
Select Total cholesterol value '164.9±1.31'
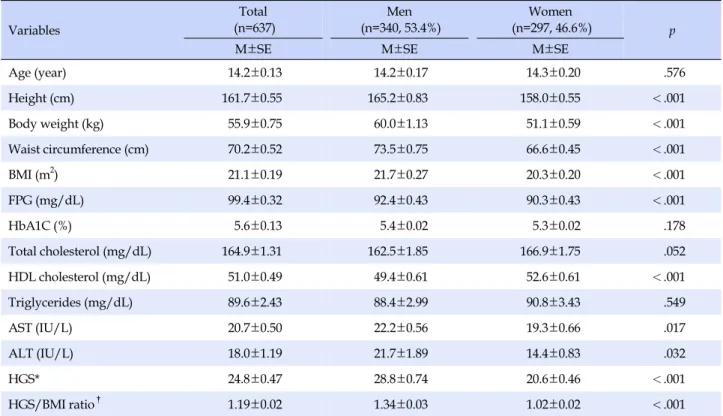[x=252, y=251]
